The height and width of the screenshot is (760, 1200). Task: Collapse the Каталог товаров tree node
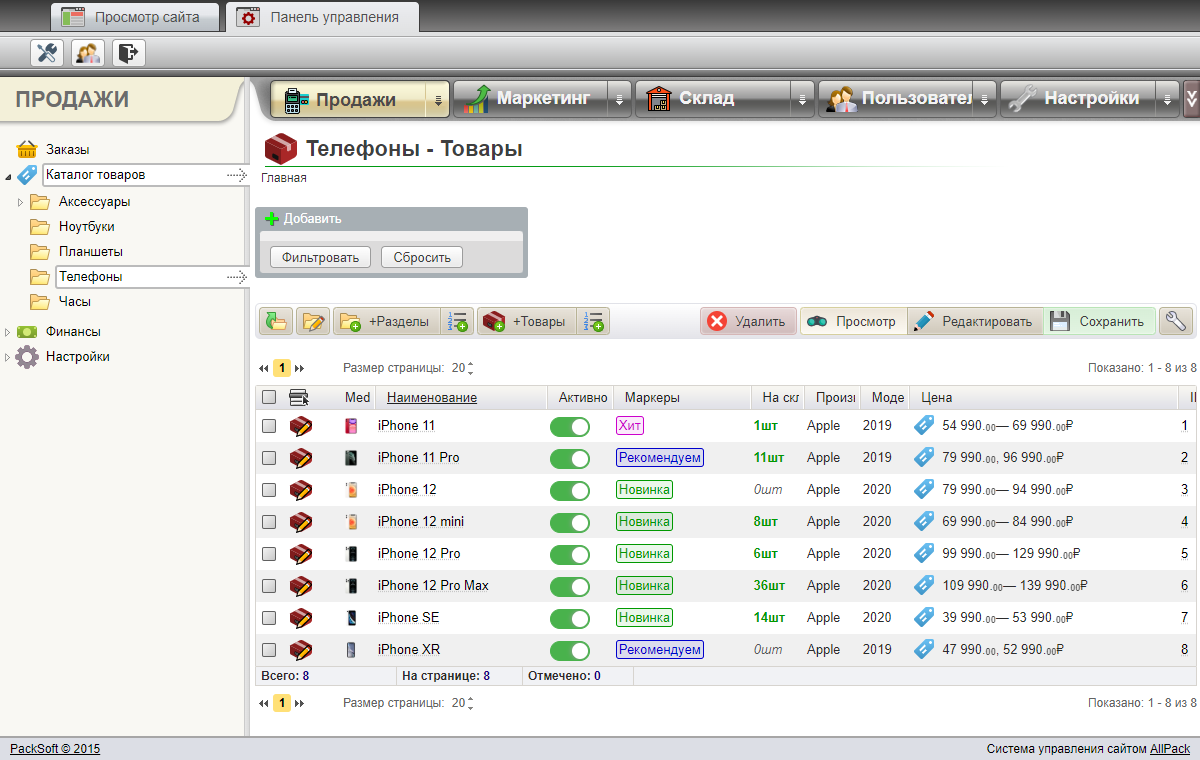pos(8,175)
